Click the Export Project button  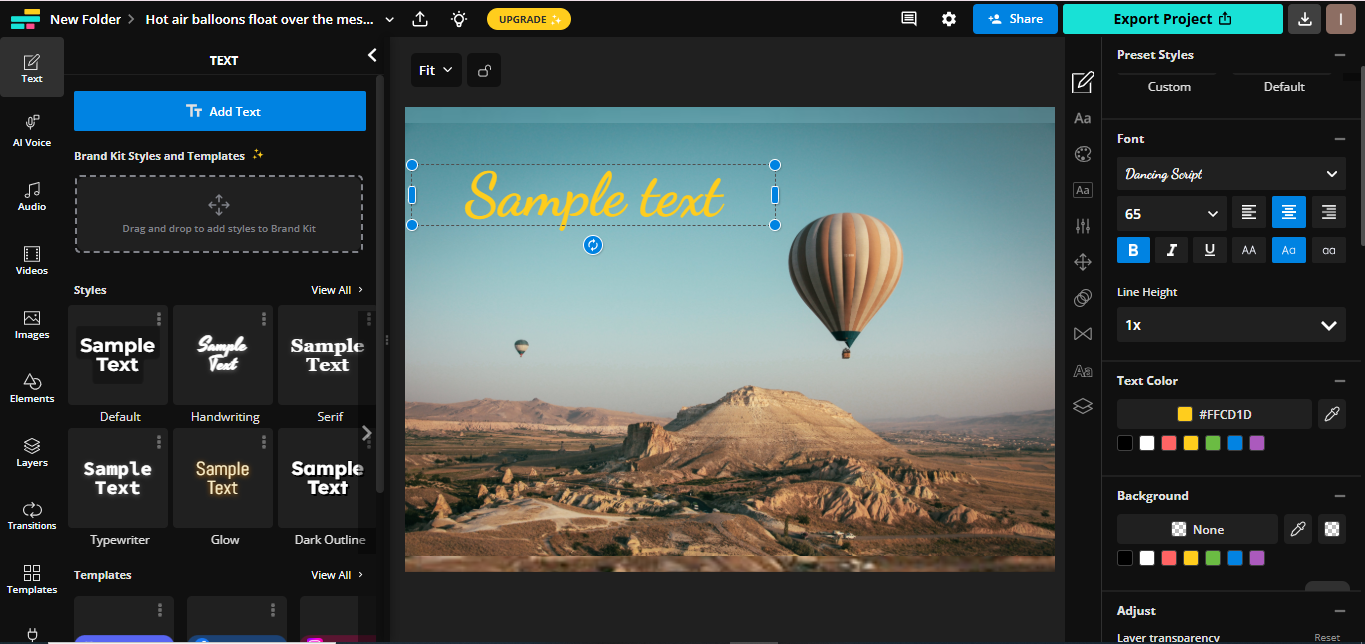pos(1172,19)
